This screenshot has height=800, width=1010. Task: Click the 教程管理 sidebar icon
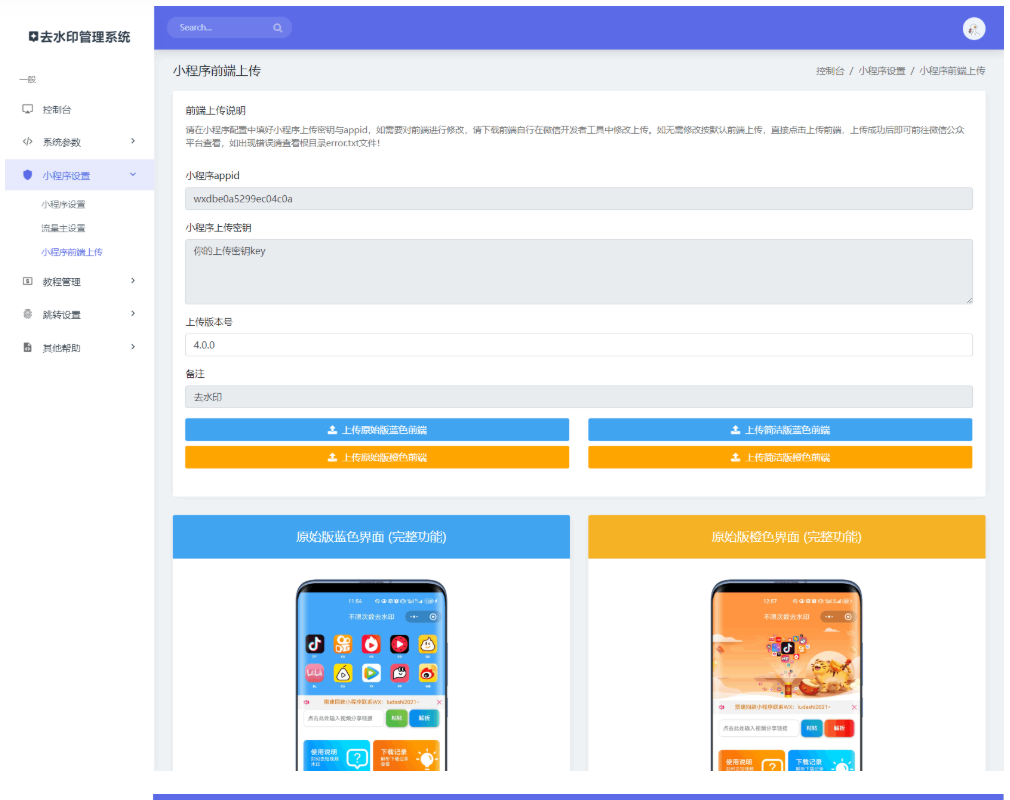pos(28,282)
